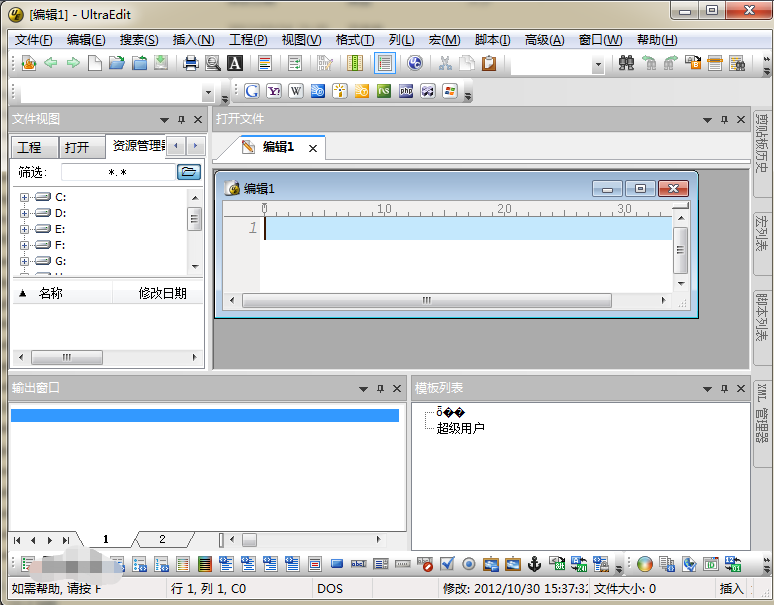This screenshot has width=774, height=605.
Task: Open the 搜索(S) menu
Action: pyautogui.click(x=139, y=40)
